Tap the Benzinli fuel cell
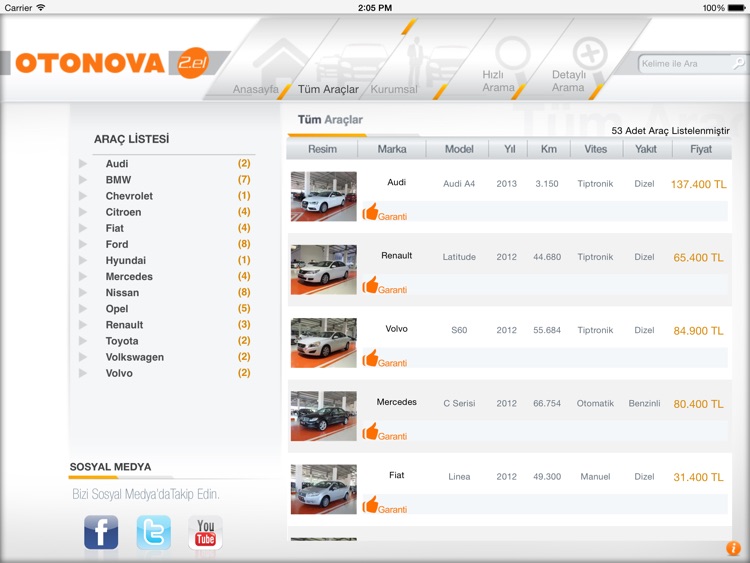Viewport: 750px width, 563px height. click(x=644, y=403)
